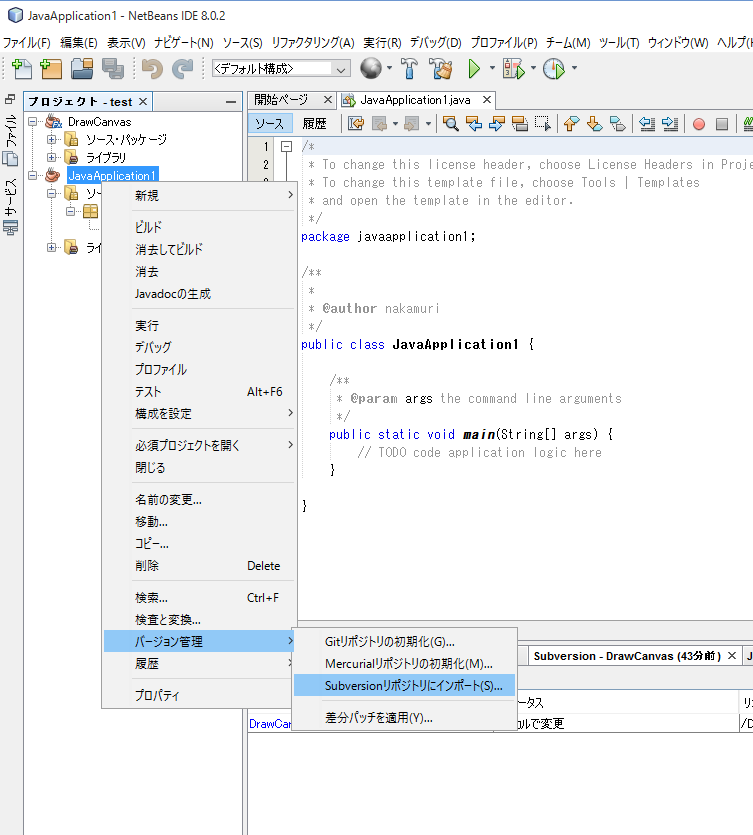Click the Debug Project icon
This screenshot has height=835, width=753.
tap(514, 68)
